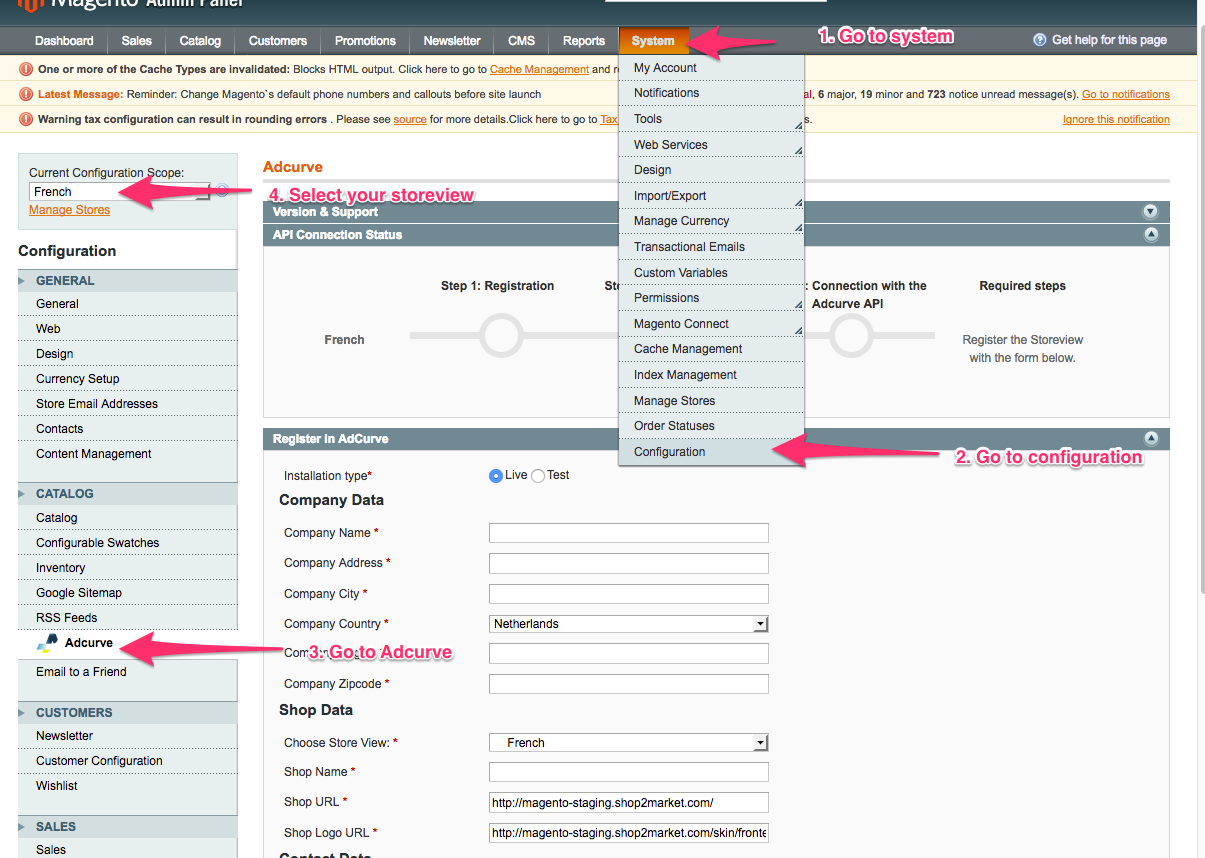Expand the Version & Support section
This screenshot has width=1205, height=858.
(x=1150, y=212)
